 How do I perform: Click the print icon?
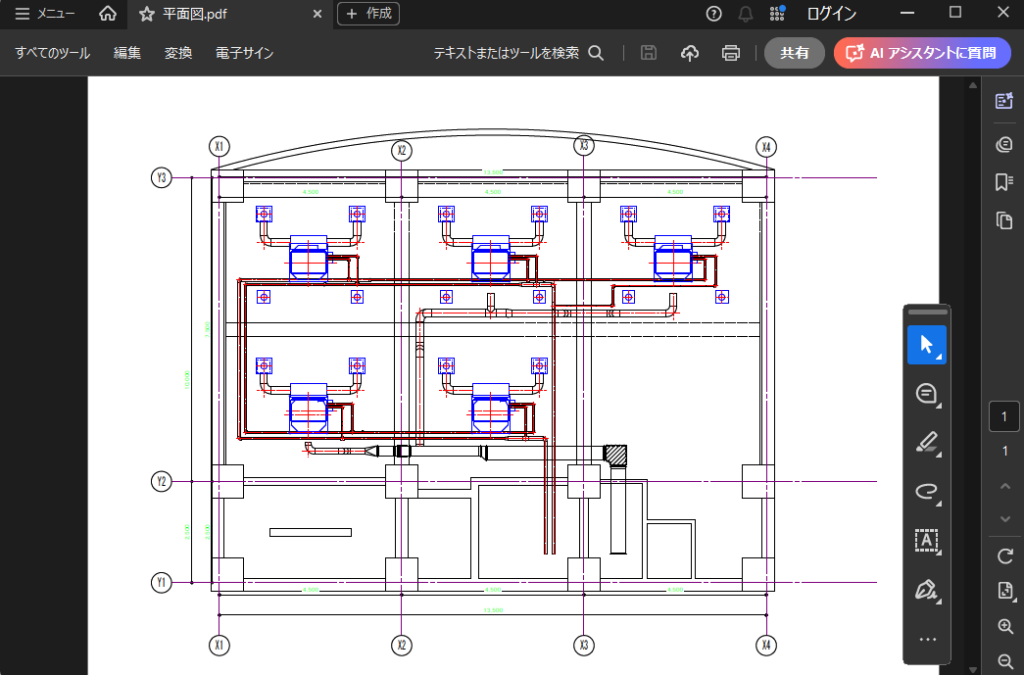(x=731, y=53)
